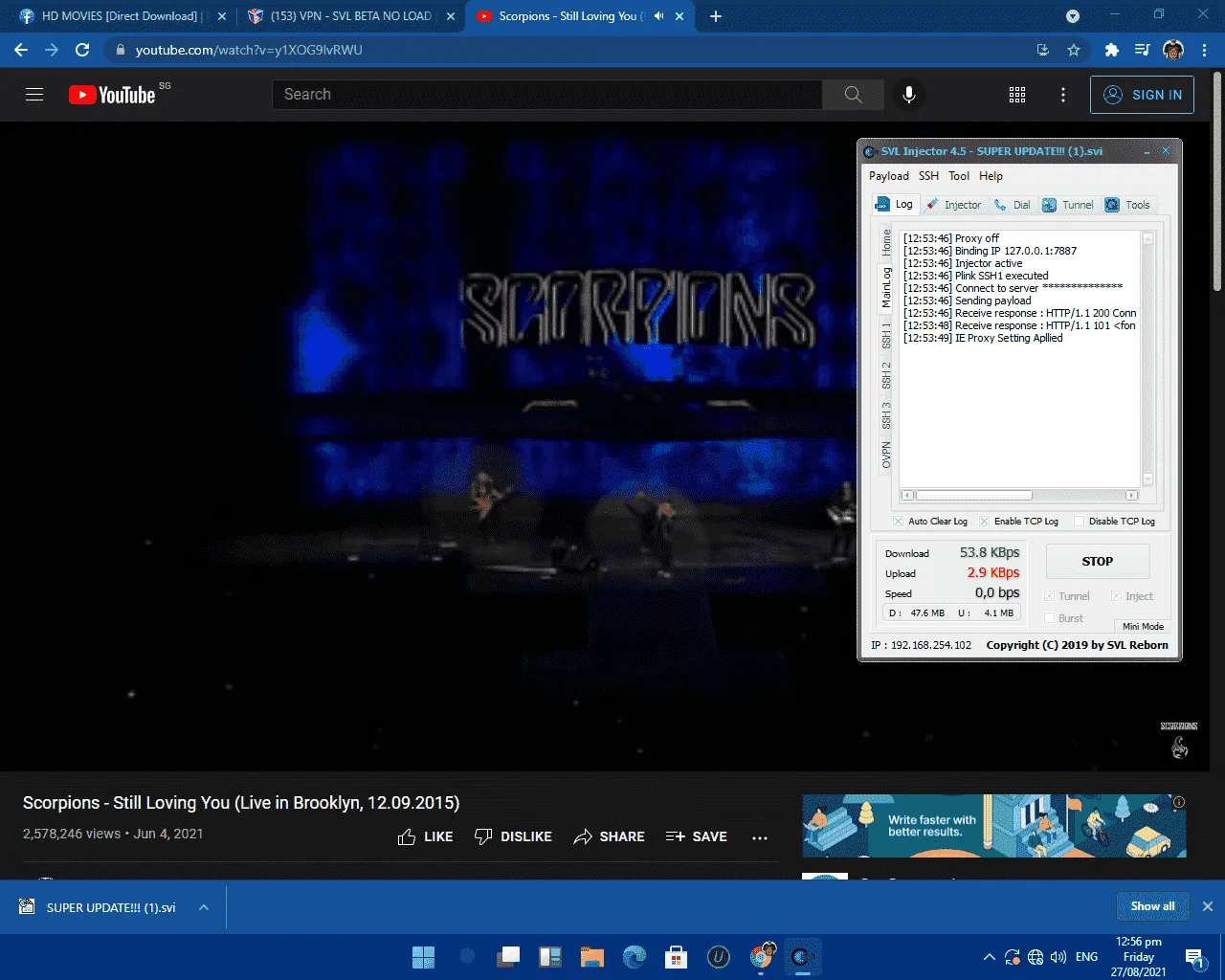1225x980 pixels.
Task: Show hidden system tray icons
Action: point(989,957)
